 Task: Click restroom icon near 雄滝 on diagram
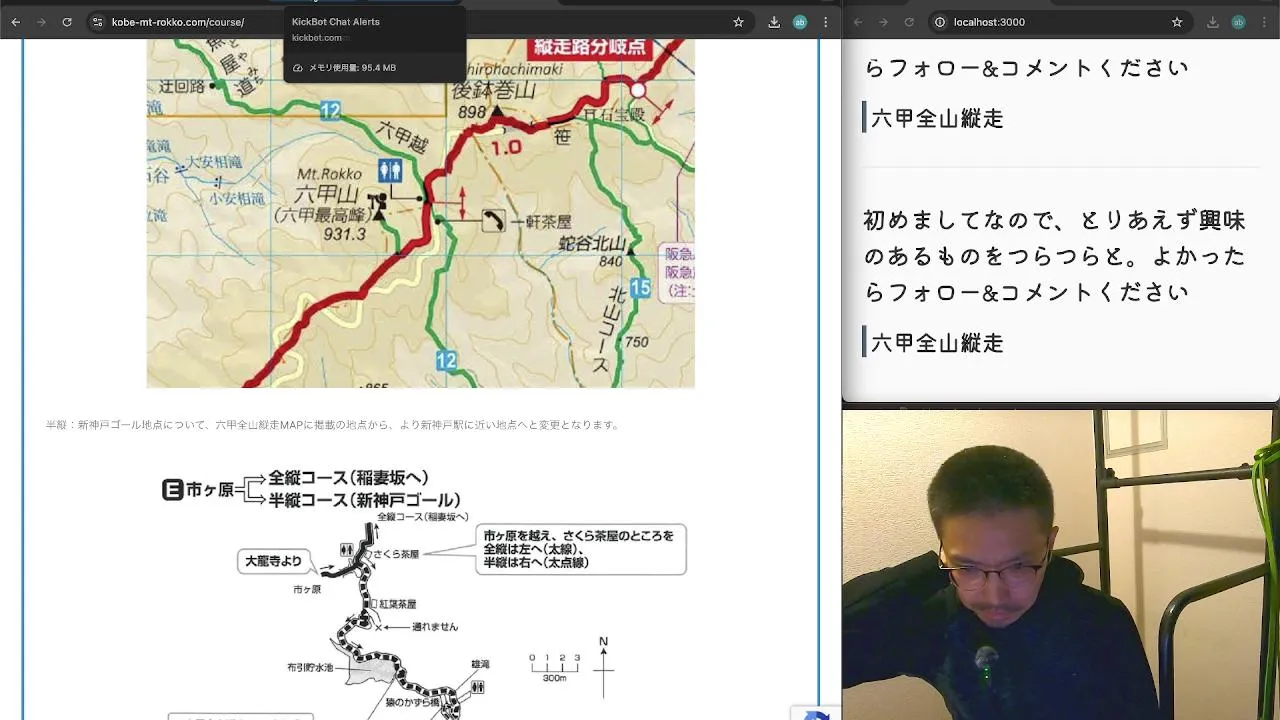(478, 687)
